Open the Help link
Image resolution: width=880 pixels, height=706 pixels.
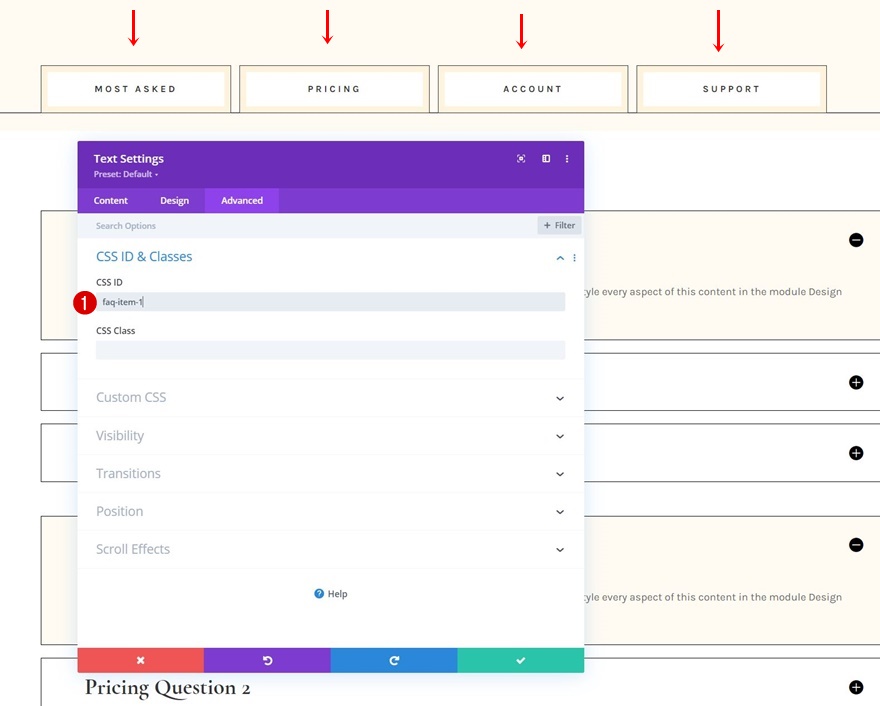(331, 594)
